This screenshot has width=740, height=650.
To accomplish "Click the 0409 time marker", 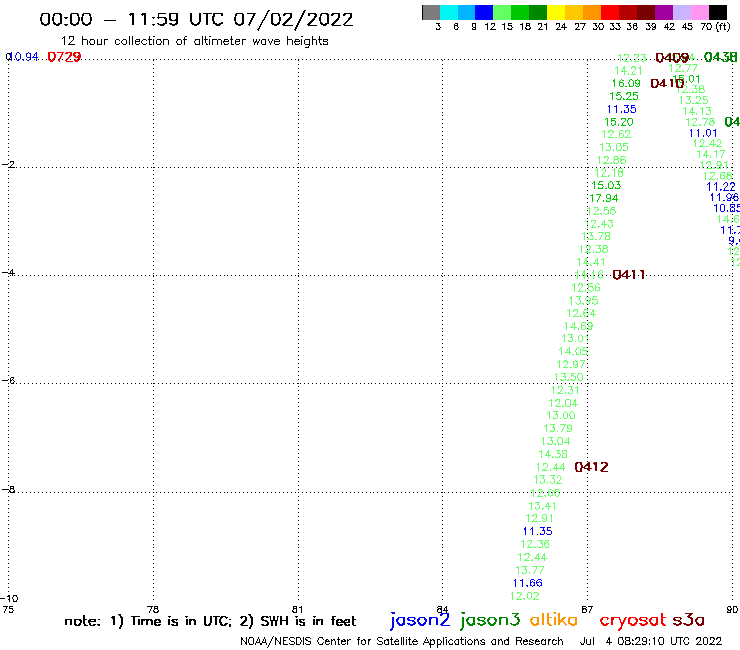I will tap(672, 58).
